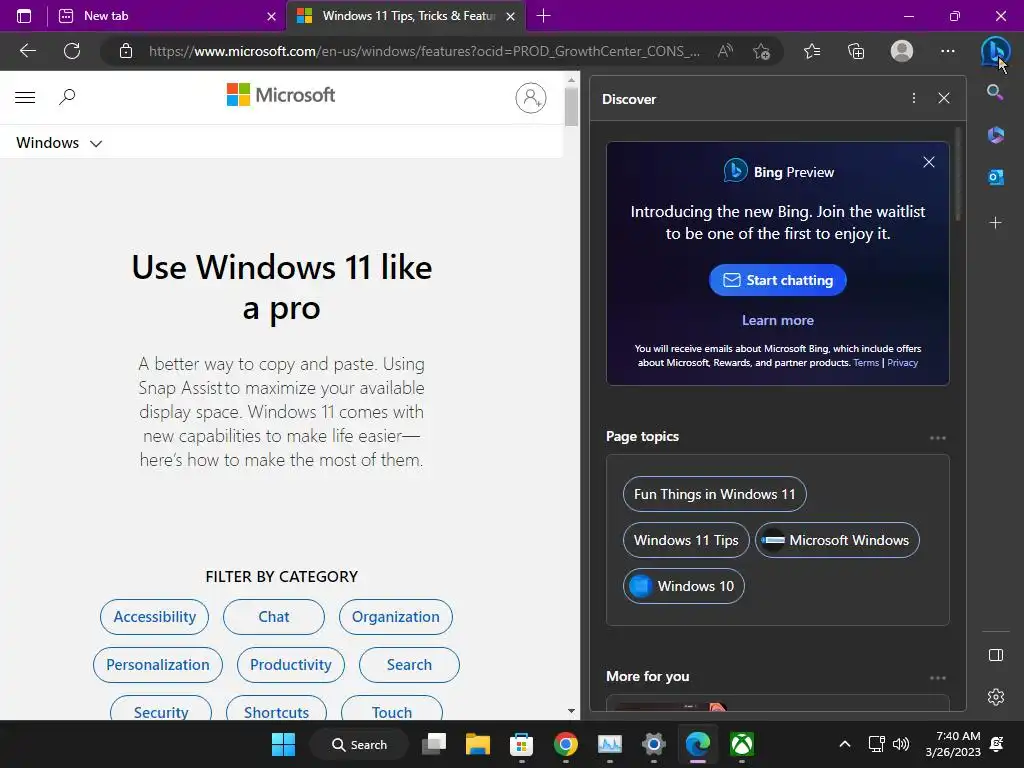Open volume control in system tray
Image resolution: width=1024 pixels, height=768 pixels.
pos(901,744)
